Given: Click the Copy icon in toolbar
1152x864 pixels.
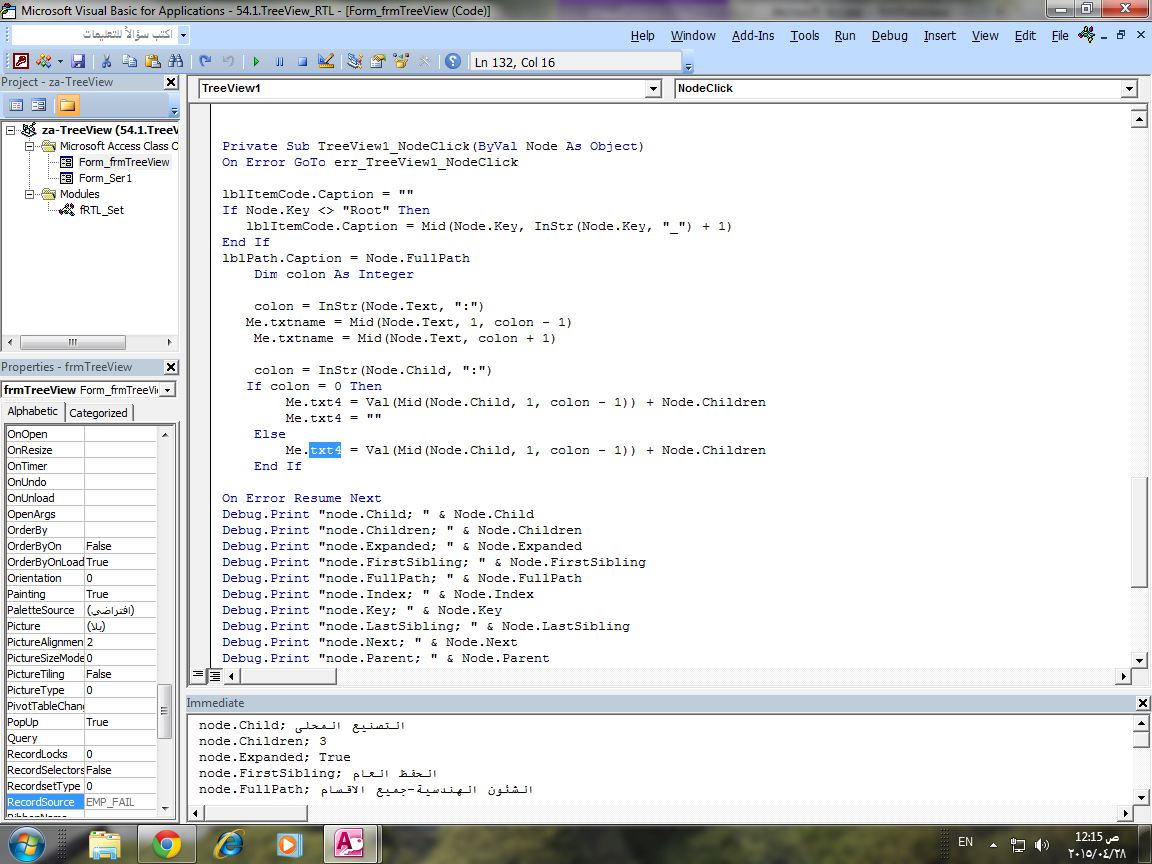Looking at the screenshot, I should [x=129, y=61].
